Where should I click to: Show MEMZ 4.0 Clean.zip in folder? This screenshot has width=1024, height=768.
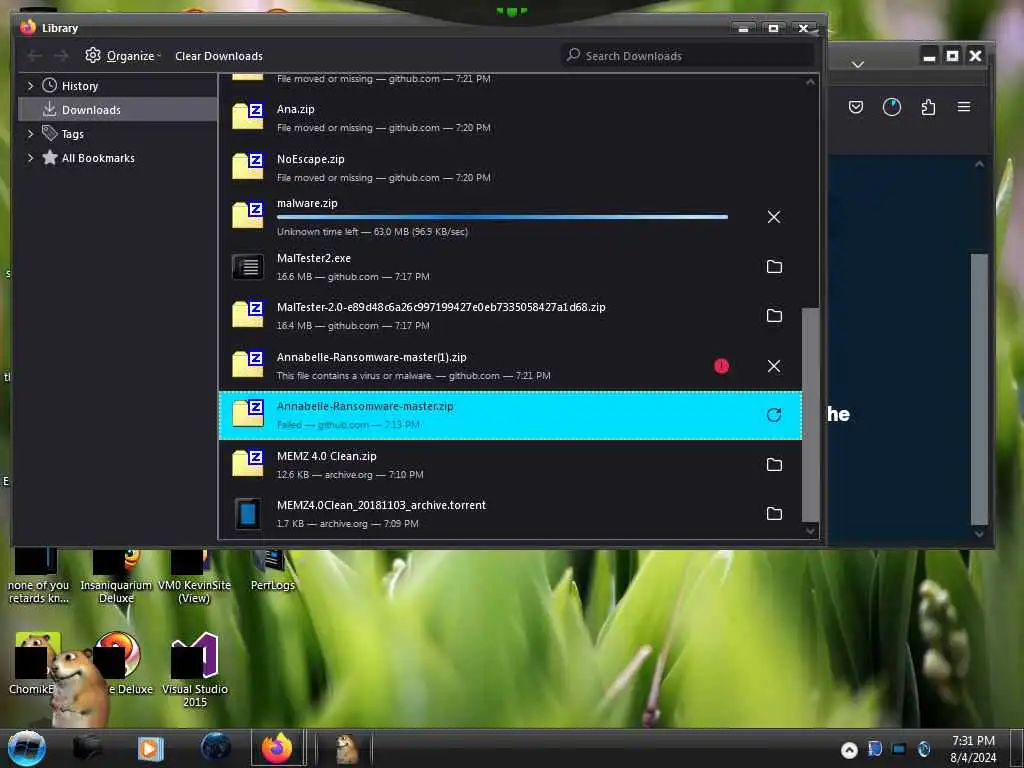774,464
